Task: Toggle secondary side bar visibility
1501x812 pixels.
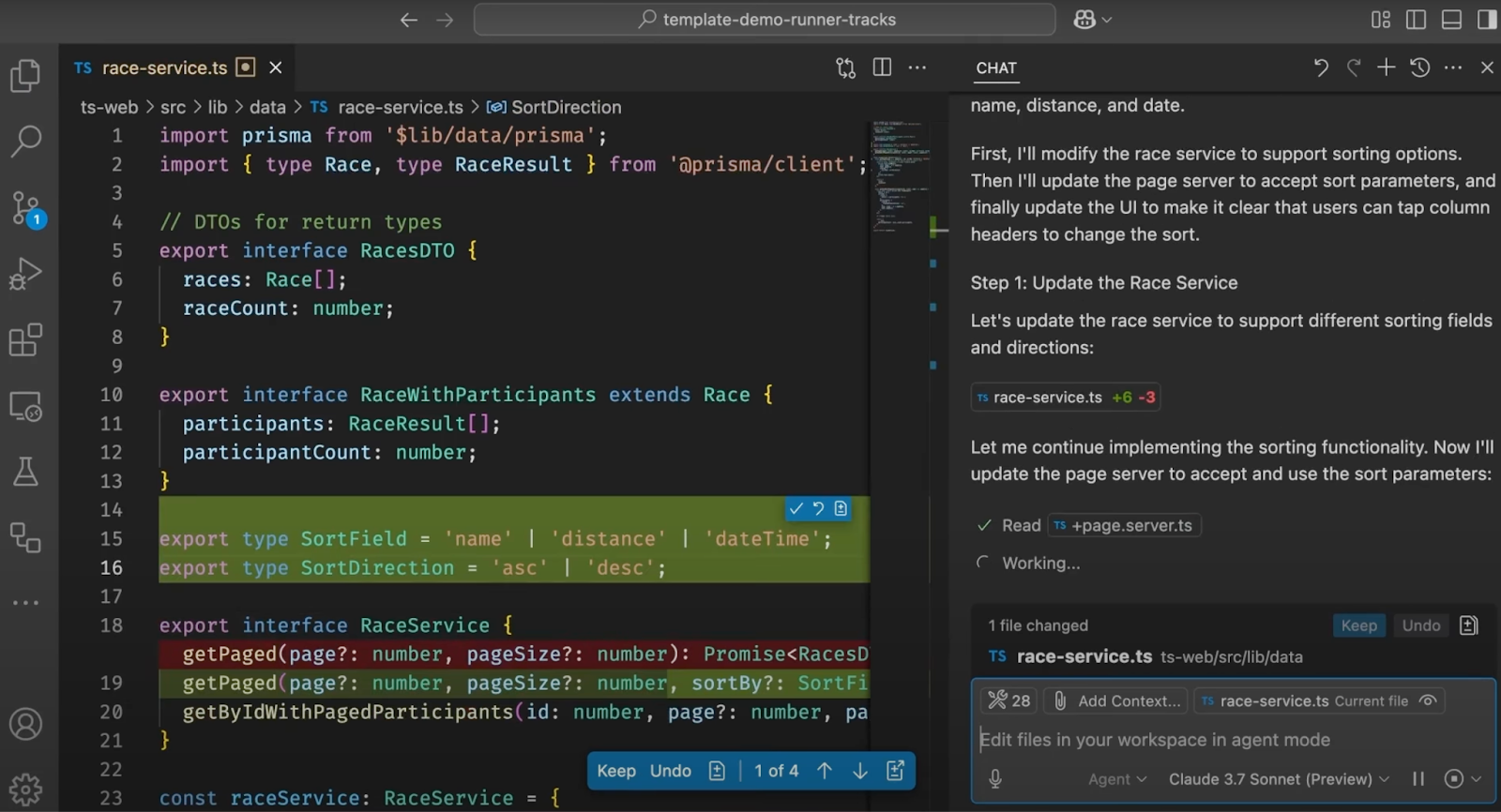Action: 1487,20
